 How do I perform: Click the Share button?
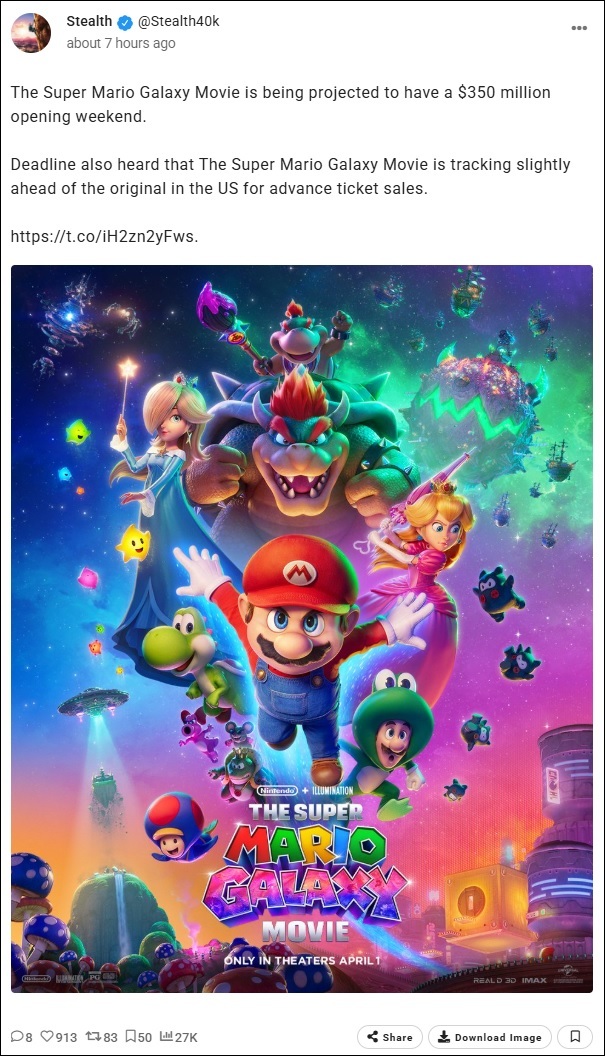click(389, 1036)
